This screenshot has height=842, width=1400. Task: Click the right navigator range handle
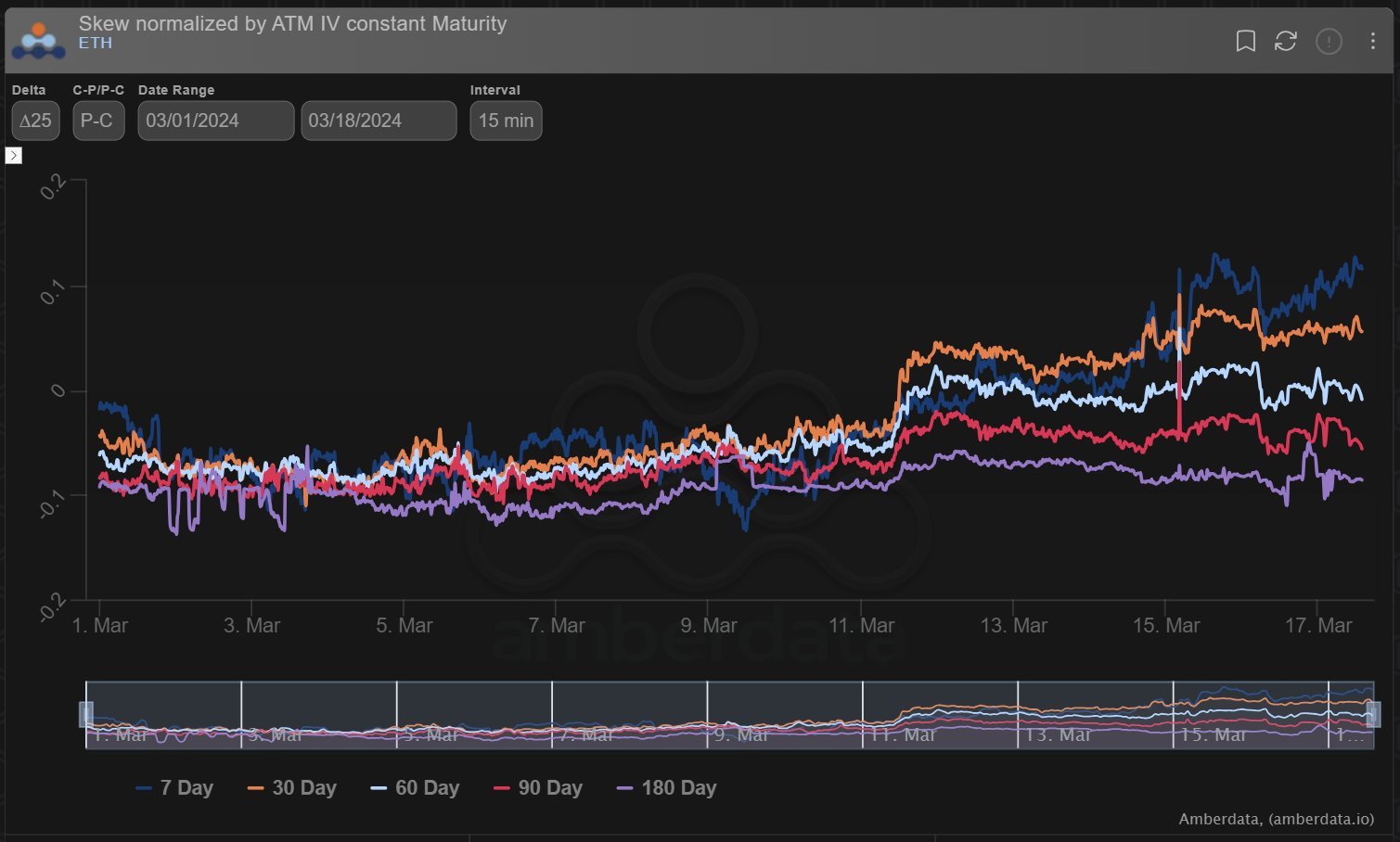point(1373,714)
